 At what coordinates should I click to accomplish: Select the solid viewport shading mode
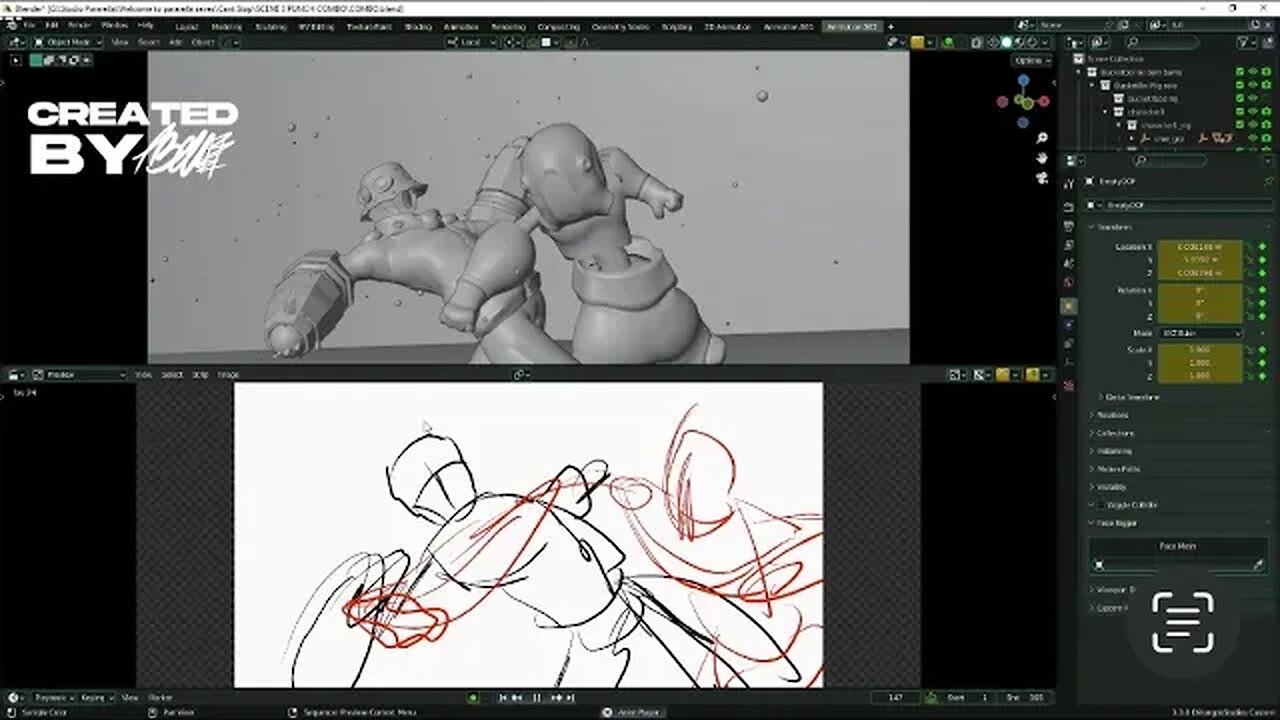(1006, 43)
